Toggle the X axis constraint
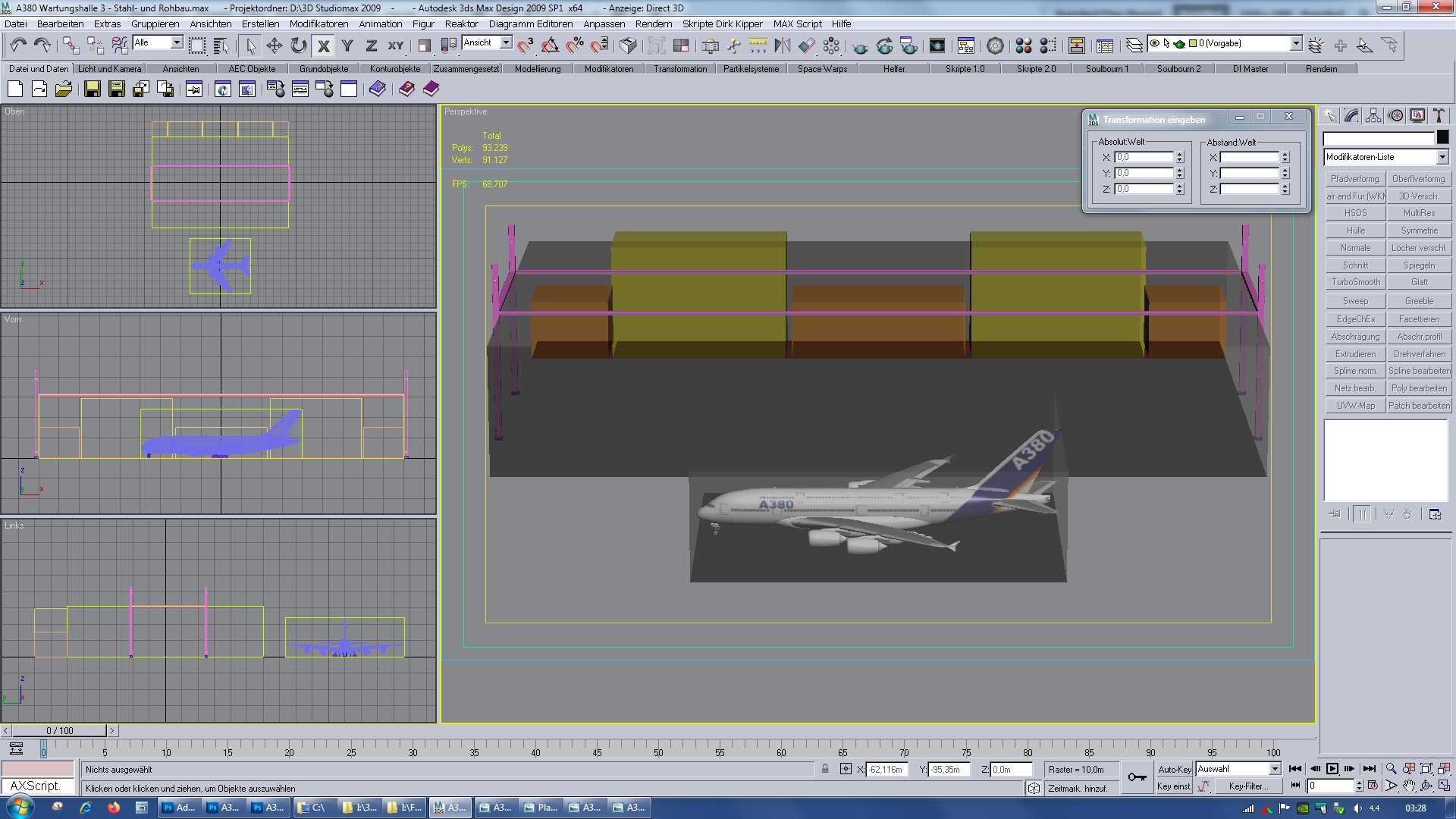The width and height of the screenshot is (1456, 819). (x=323, y=45)
